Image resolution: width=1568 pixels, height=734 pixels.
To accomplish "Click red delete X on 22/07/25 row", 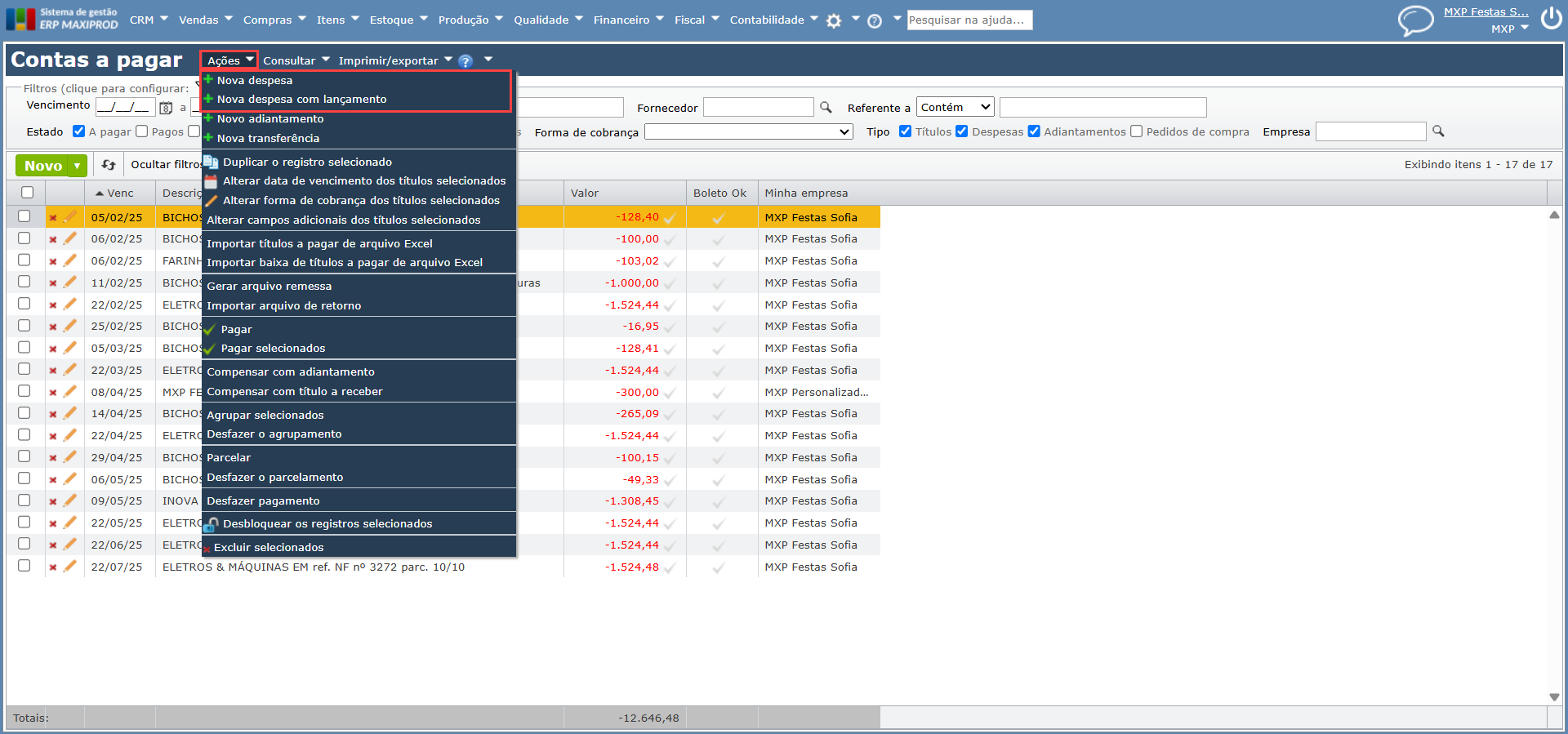I will 53,567.
